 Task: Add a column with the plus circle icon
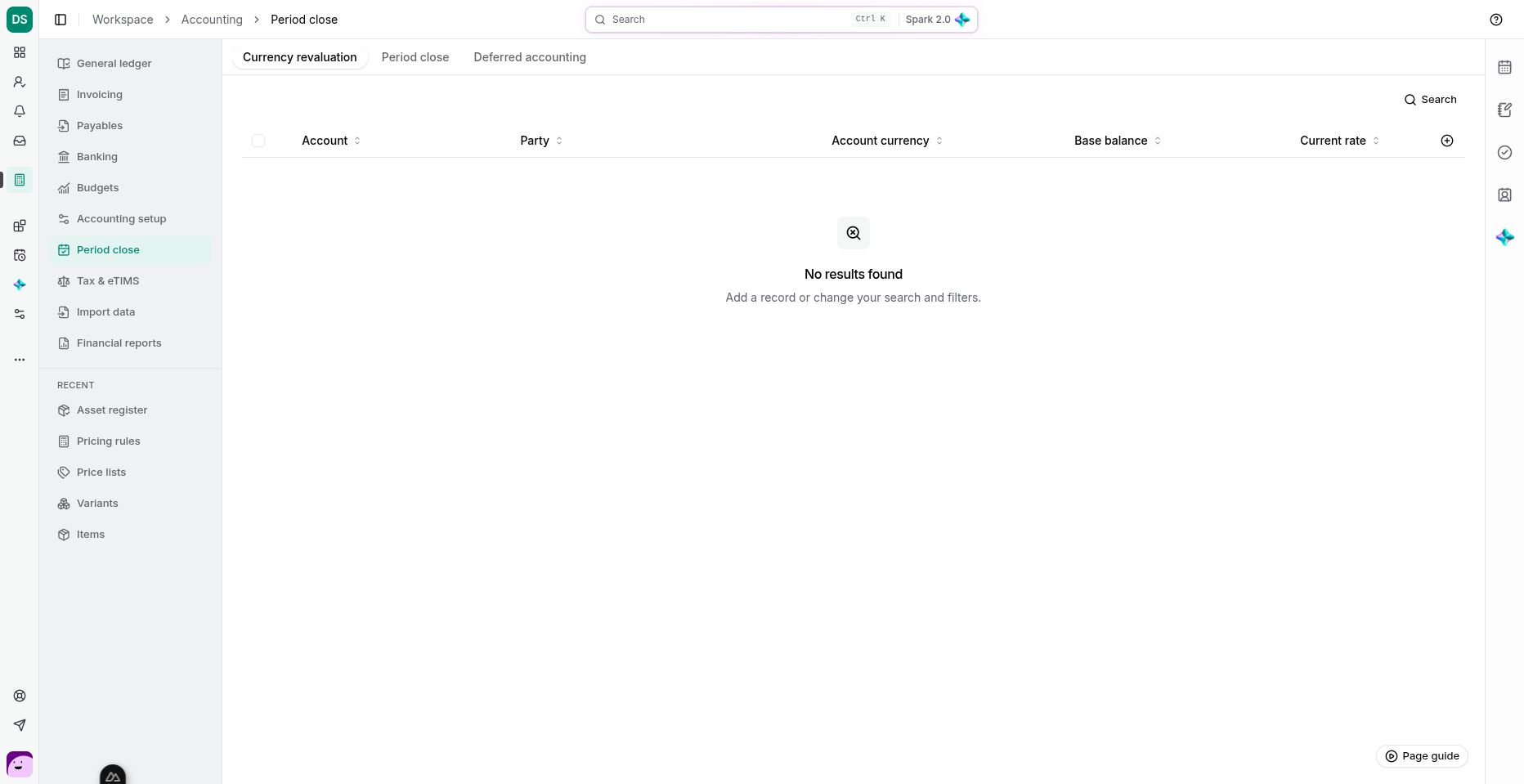[x=1447, y=141]
